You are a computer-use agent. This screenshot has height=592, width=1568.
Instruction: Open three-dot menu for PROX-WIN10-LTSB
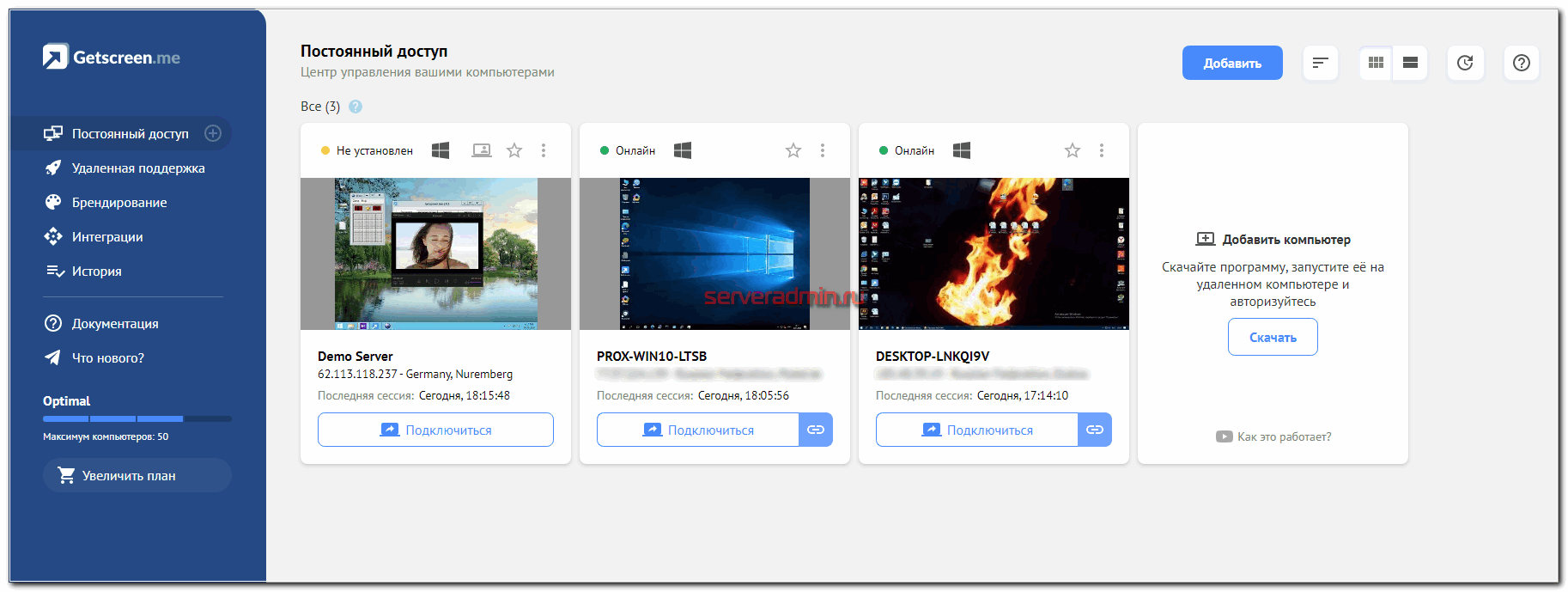(x=823, y=150)
